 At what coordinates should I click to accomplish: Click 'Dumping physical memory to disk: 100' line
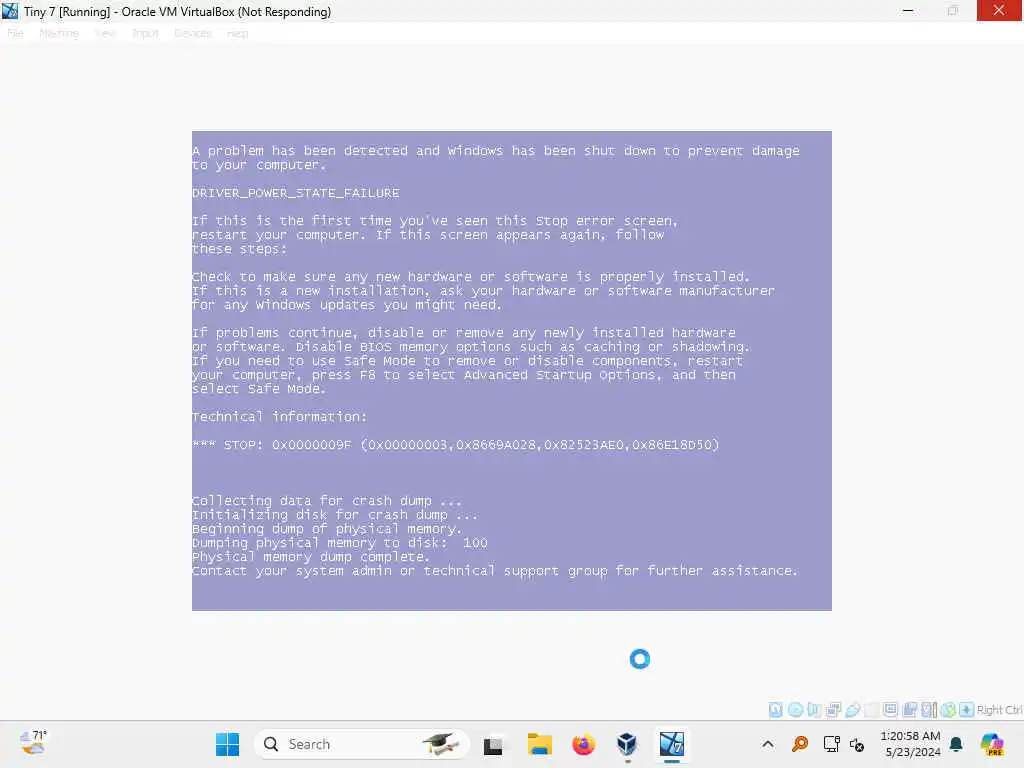pos(340,543)
